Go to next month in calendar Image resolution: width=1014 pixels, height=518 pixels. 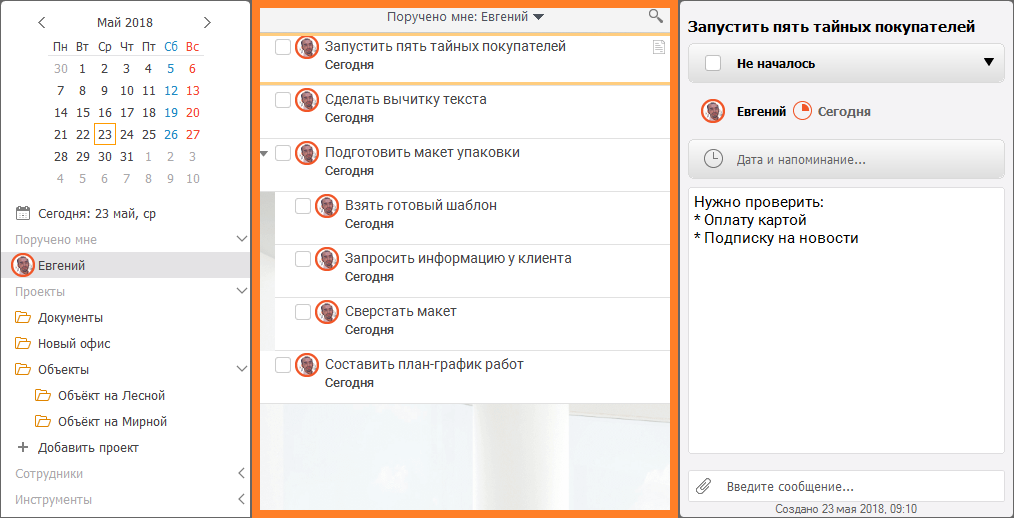207,23
